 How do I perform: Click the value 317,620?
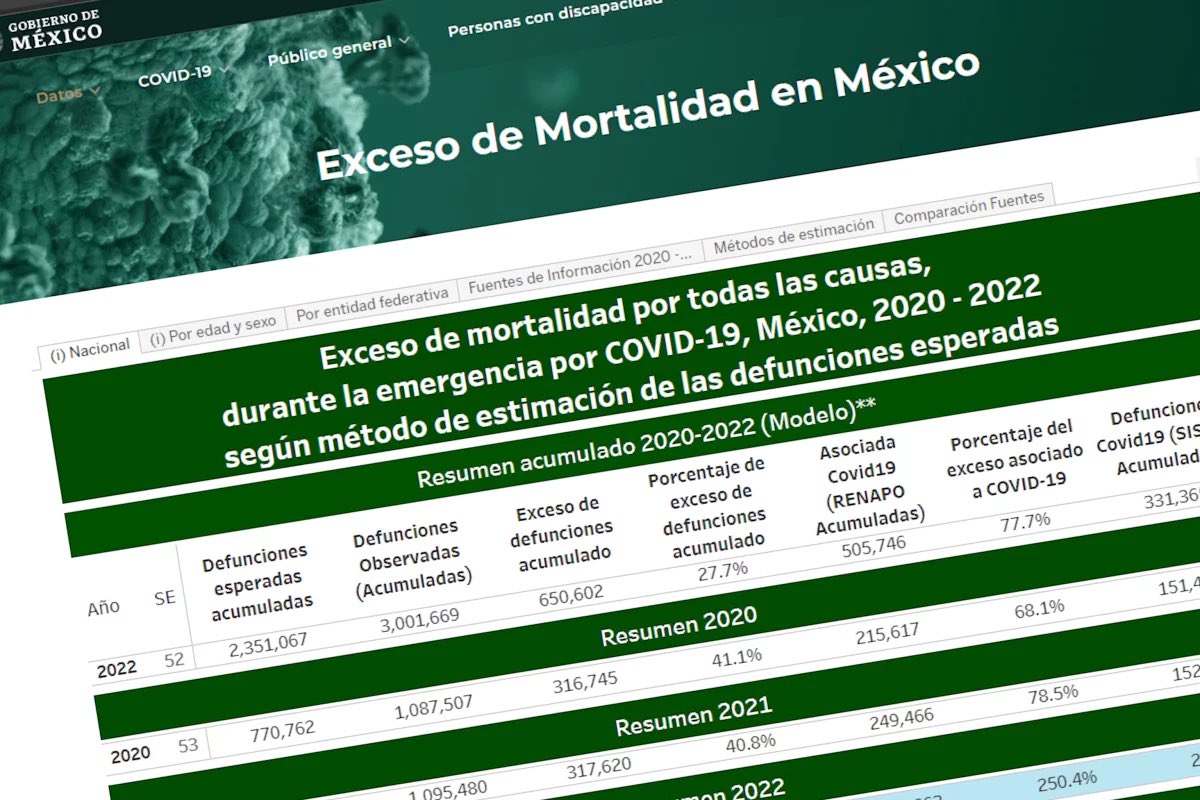point(598,770)
